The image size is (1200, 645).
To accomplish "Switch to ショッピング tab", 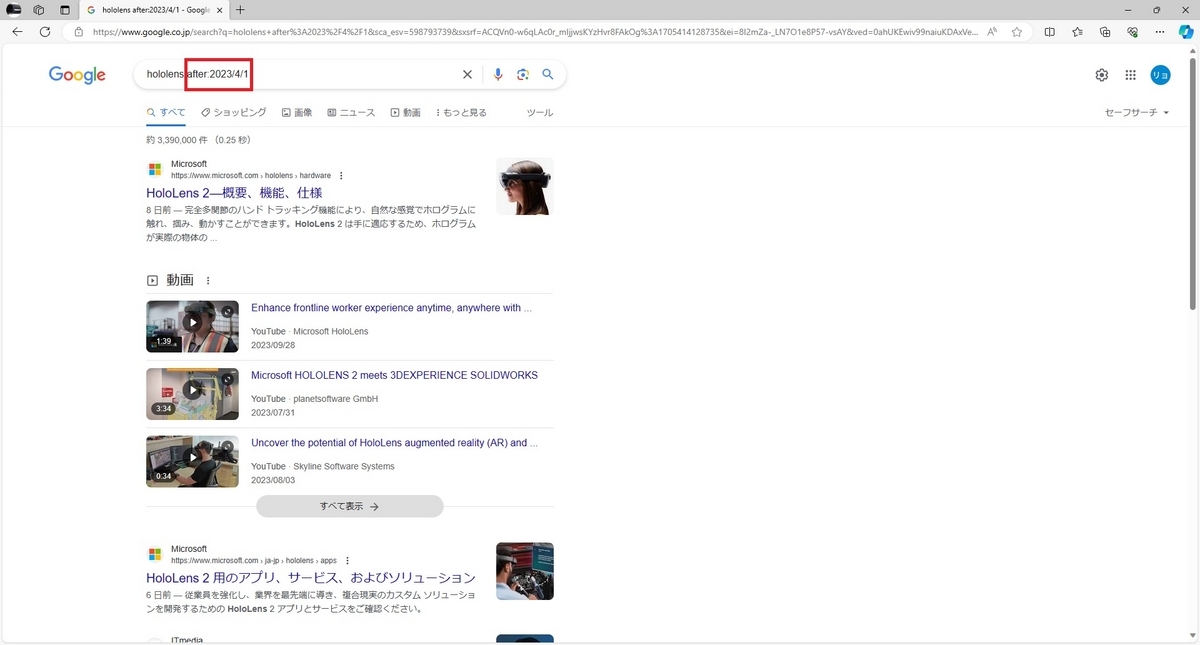I will [234, 113].
